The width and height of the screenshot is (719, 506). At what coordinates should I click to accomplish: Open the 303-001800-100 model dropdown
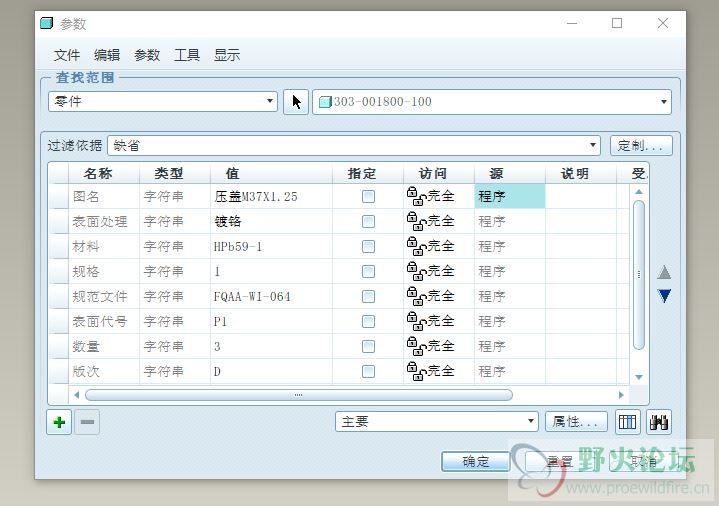click(x=492, y=101)
